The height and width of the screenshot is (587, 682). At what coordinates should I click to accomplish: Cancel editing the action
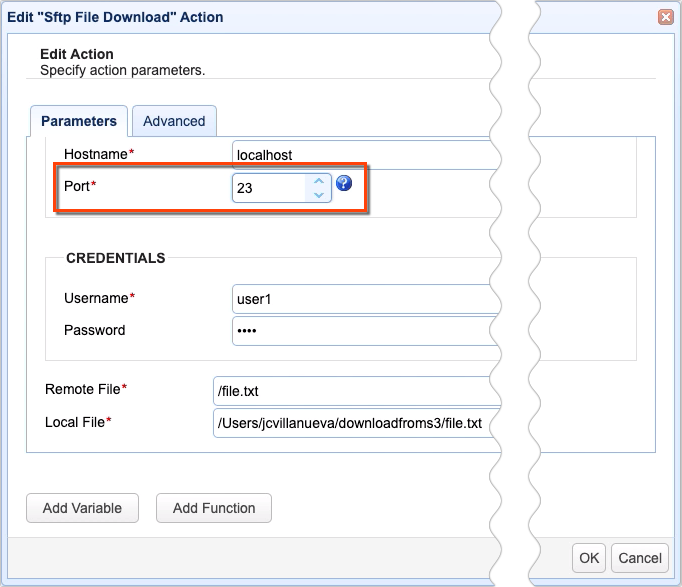click(x=640, y=558)
